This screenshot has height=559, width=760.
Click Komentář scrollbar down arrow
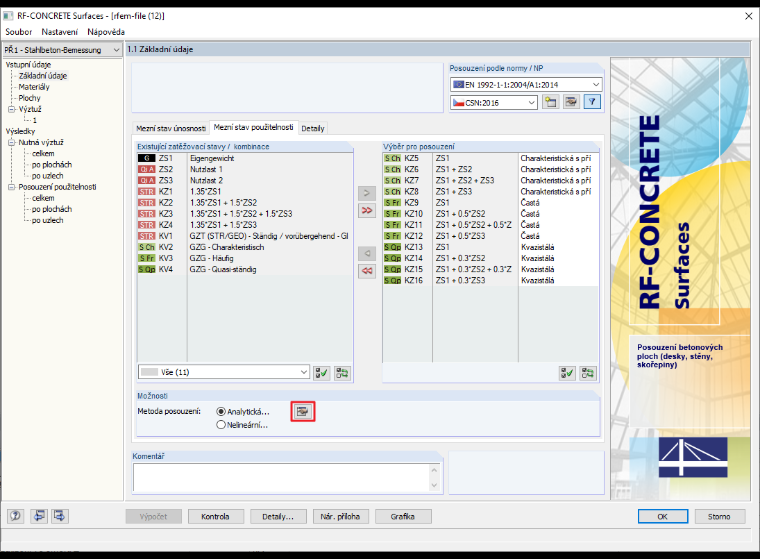(x=434, y=485)
